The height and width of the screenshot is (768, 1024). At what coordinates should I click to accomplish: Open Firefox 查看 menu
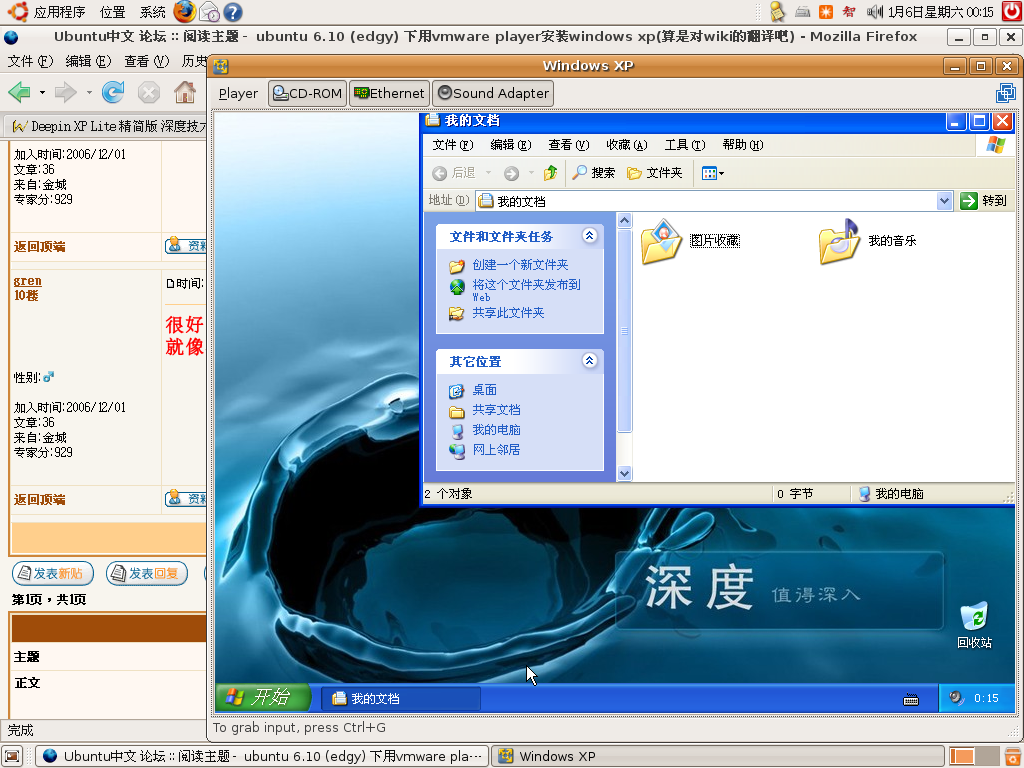click(146, 61)
